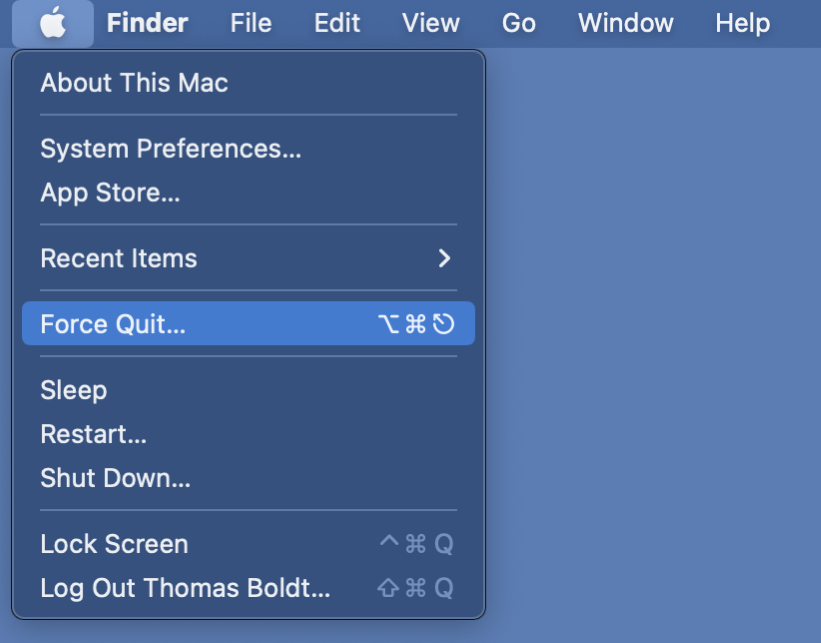Open the Finder menu
Viewport: 821px width, 643px height.
coord(147,23)
